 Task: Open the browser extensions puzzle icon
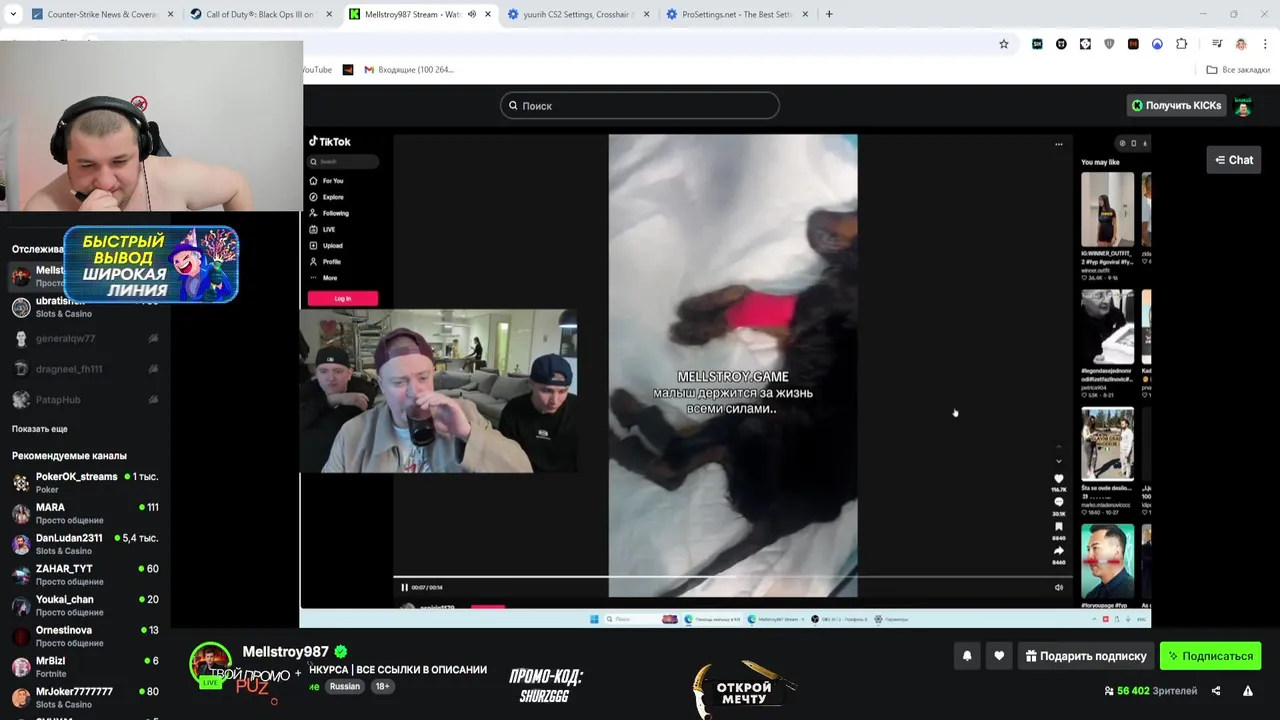pyautogui.click(x=1182, y=44)
